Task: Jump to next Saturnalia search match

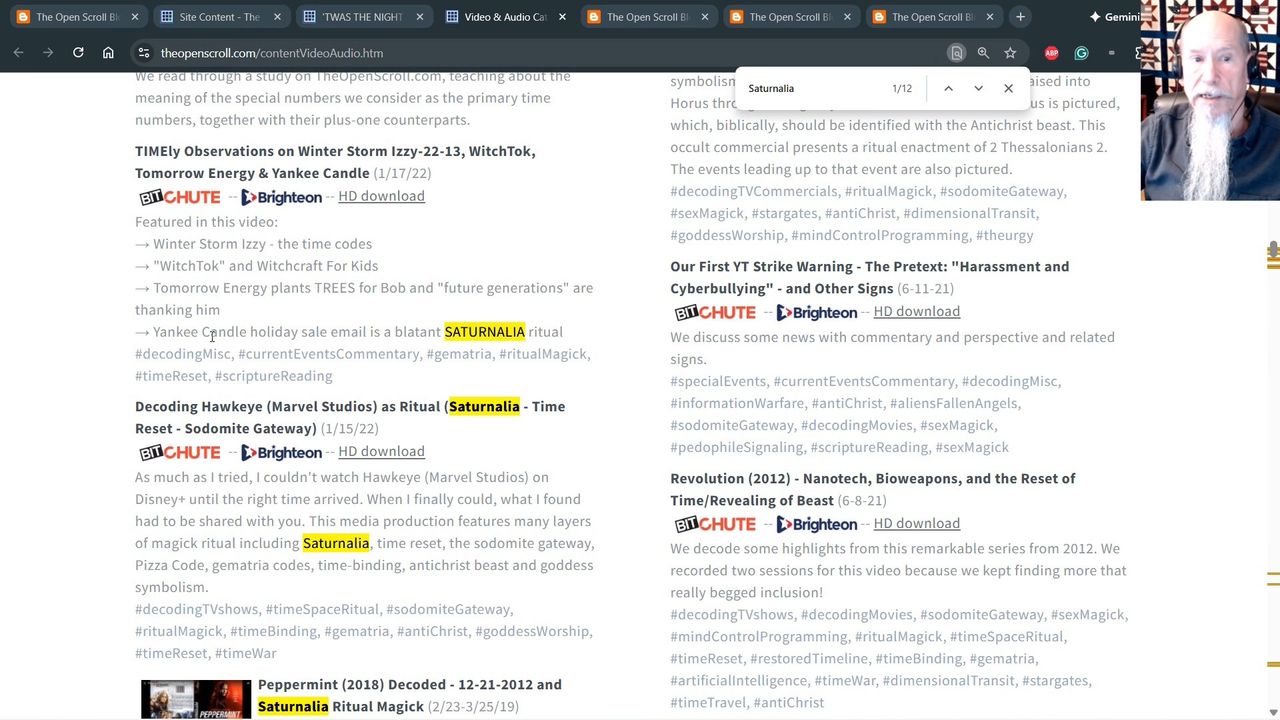Action: pyautogui.click(x=978, y=88)
